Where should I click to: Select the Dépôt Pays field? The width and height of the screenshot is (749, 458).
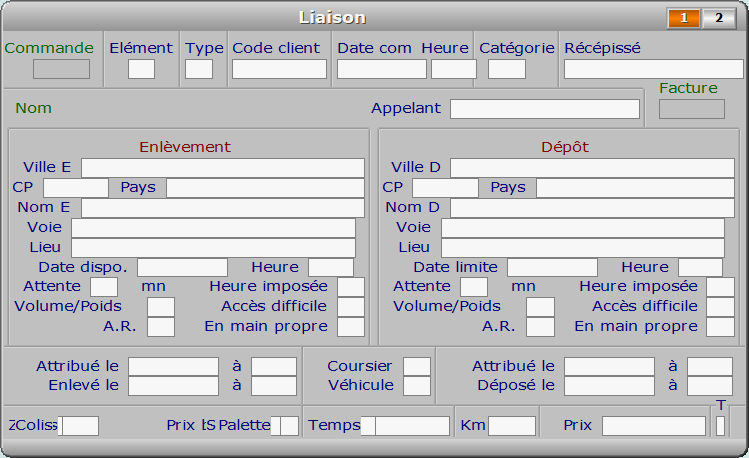pyautogui.click(x=635, y=188)
